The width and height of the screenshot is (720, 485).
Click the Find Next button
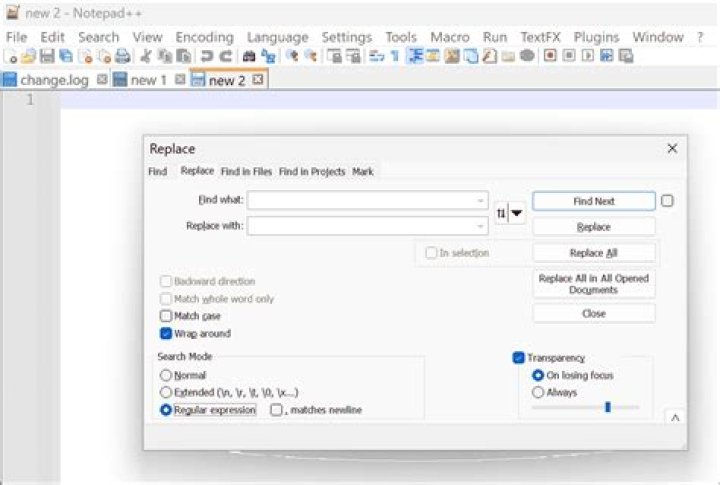point(594,201)
